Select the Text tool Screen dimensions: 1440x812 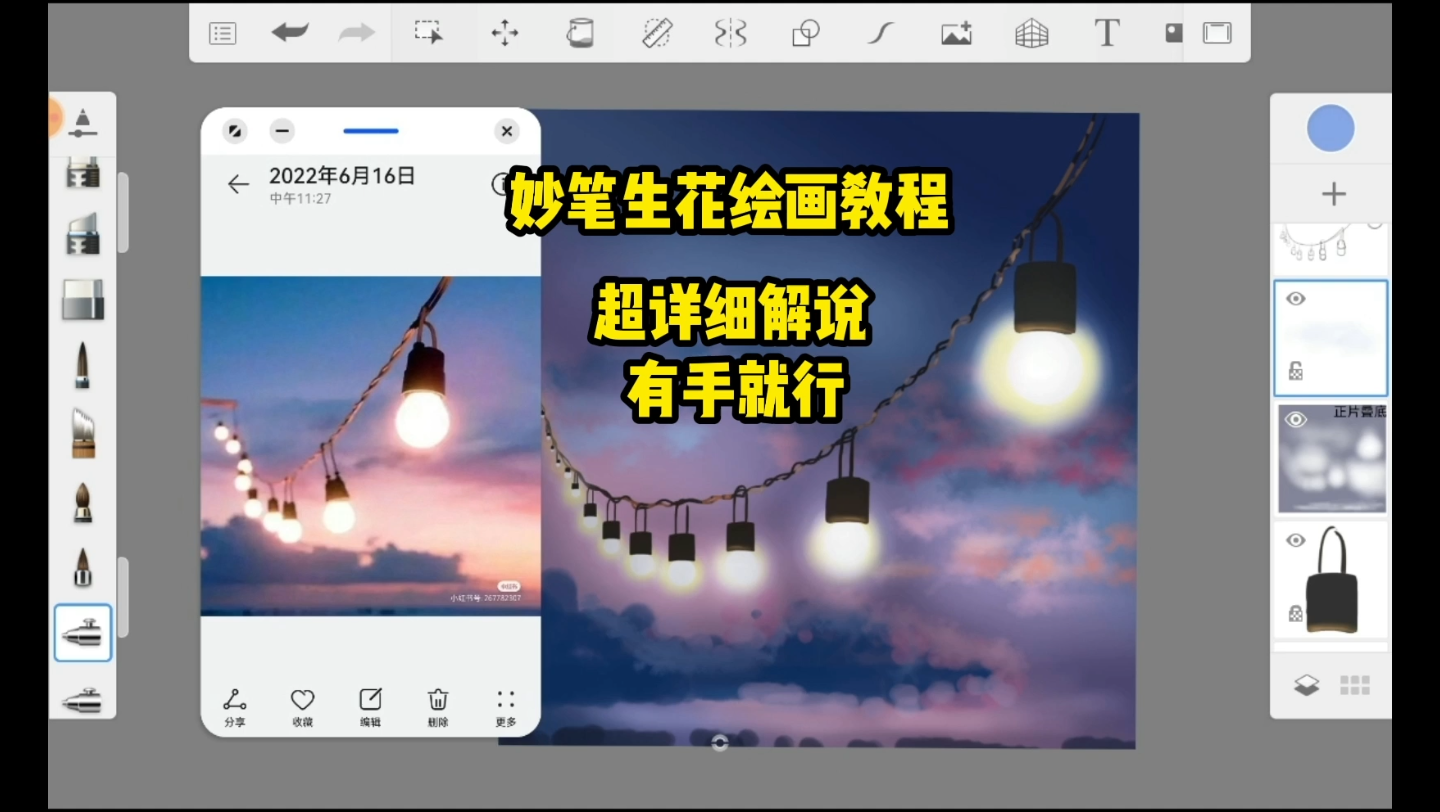pos(1107,32)
